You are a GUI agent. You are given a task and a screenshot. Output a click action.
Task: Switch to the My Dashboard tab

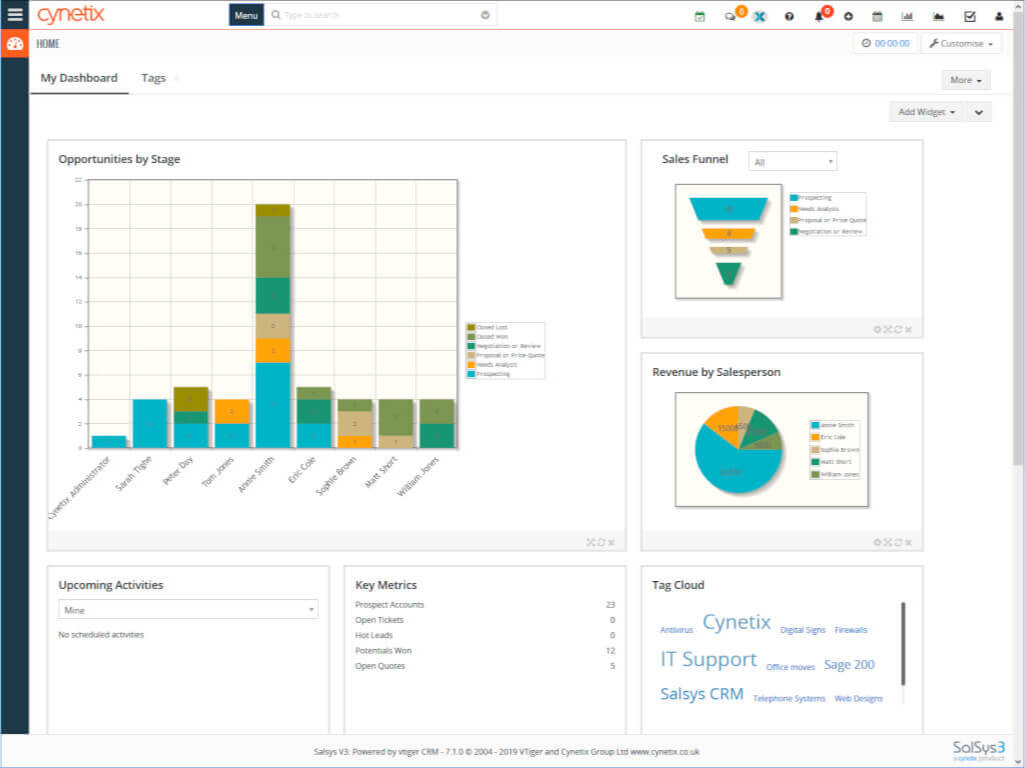coord(79,78)
